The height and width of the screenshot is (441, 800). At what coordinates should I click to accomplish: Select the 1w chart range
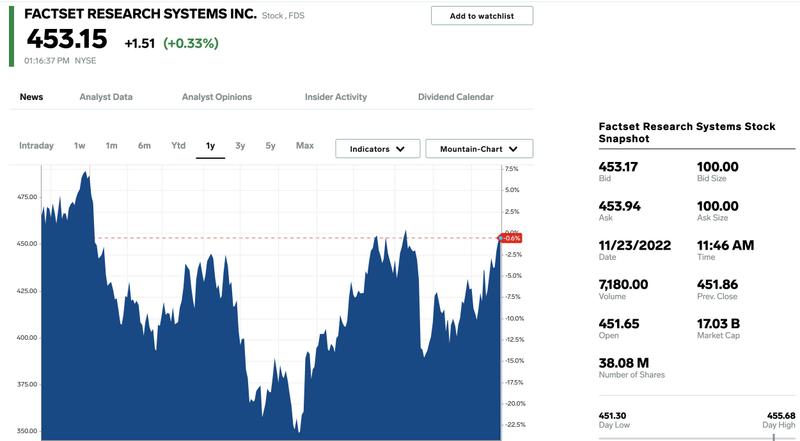80,145
